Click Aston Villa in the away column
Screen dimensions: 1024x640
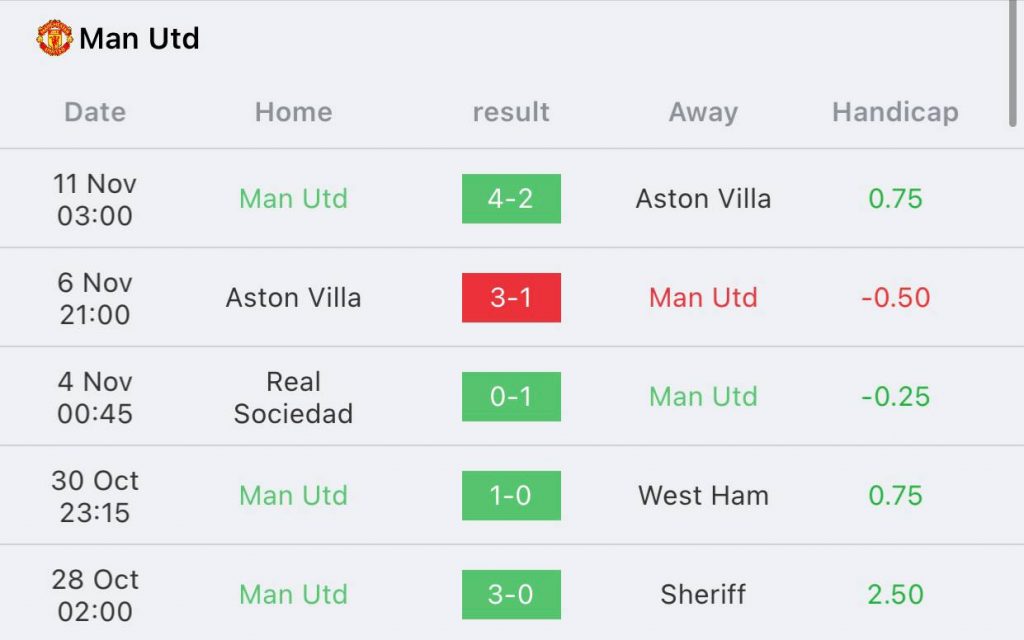pyautogui.click(x=703, y=199)
